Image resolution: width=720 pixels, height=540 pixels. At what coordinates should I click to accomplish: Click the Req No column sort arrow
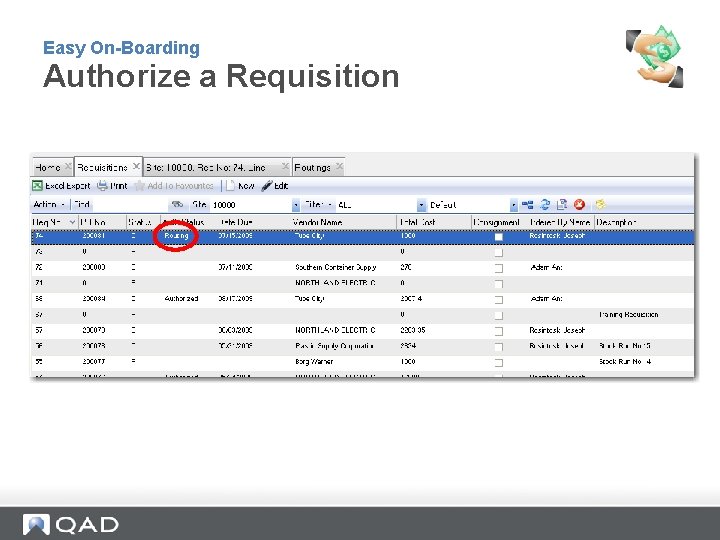[72, 222]
